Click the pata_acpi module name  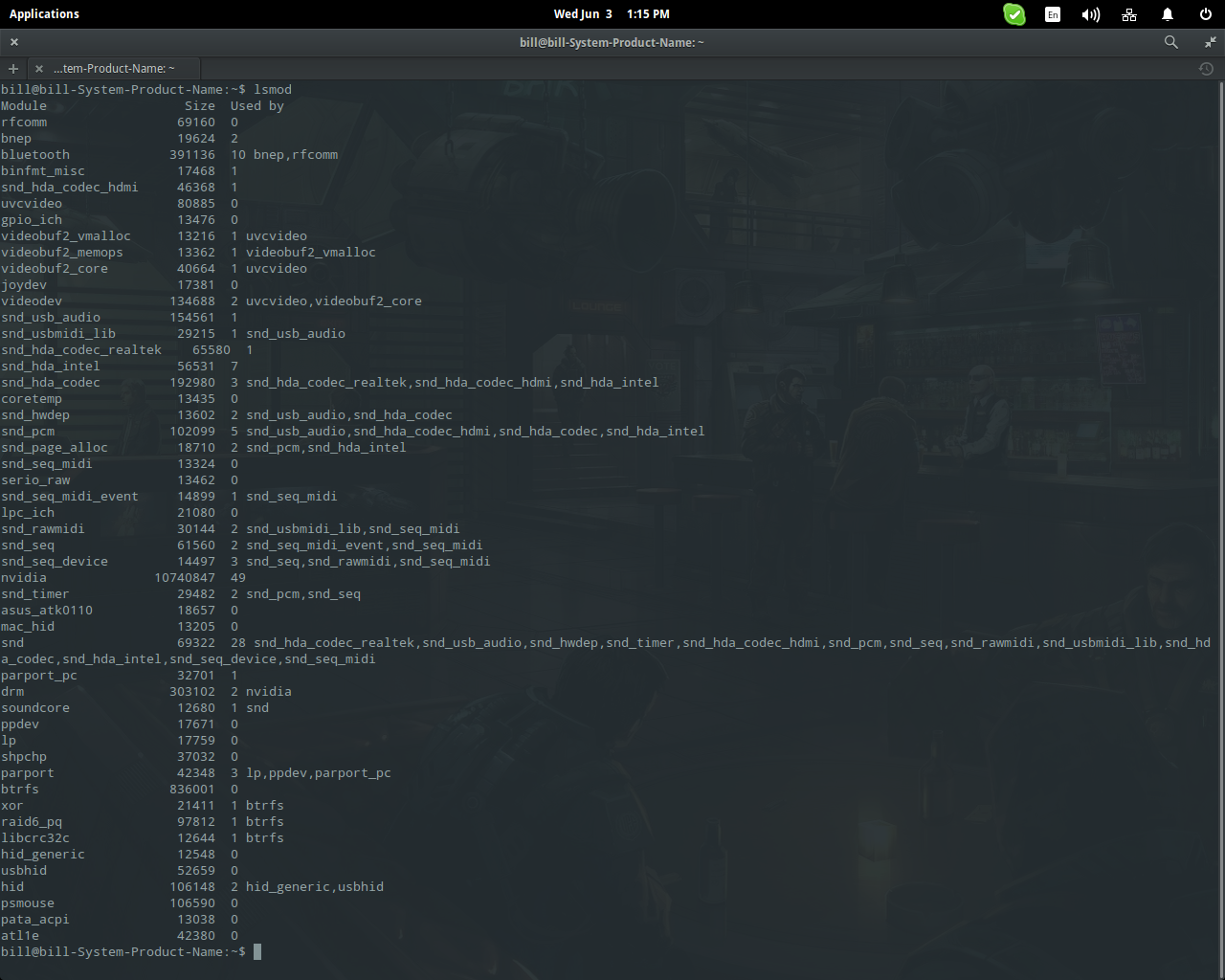tap(35, 920)
